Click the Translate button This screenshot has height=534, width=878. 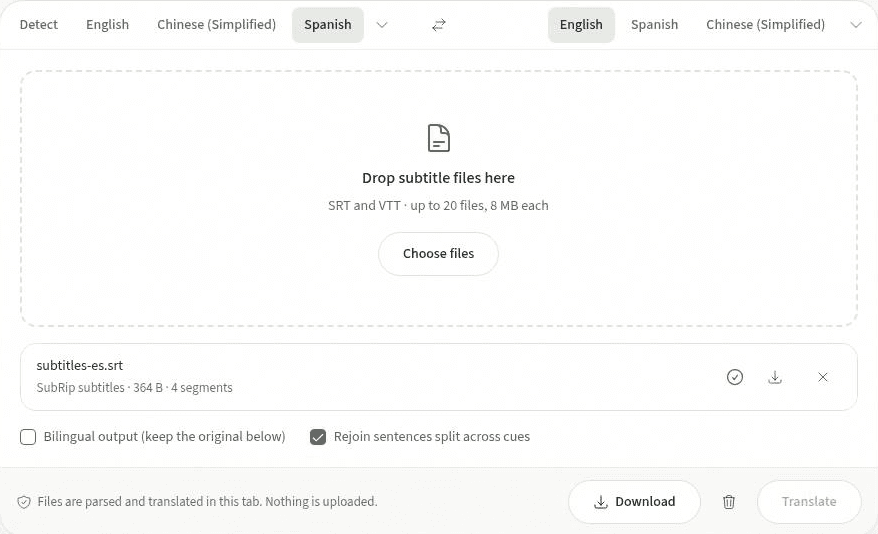click(809, 502)
